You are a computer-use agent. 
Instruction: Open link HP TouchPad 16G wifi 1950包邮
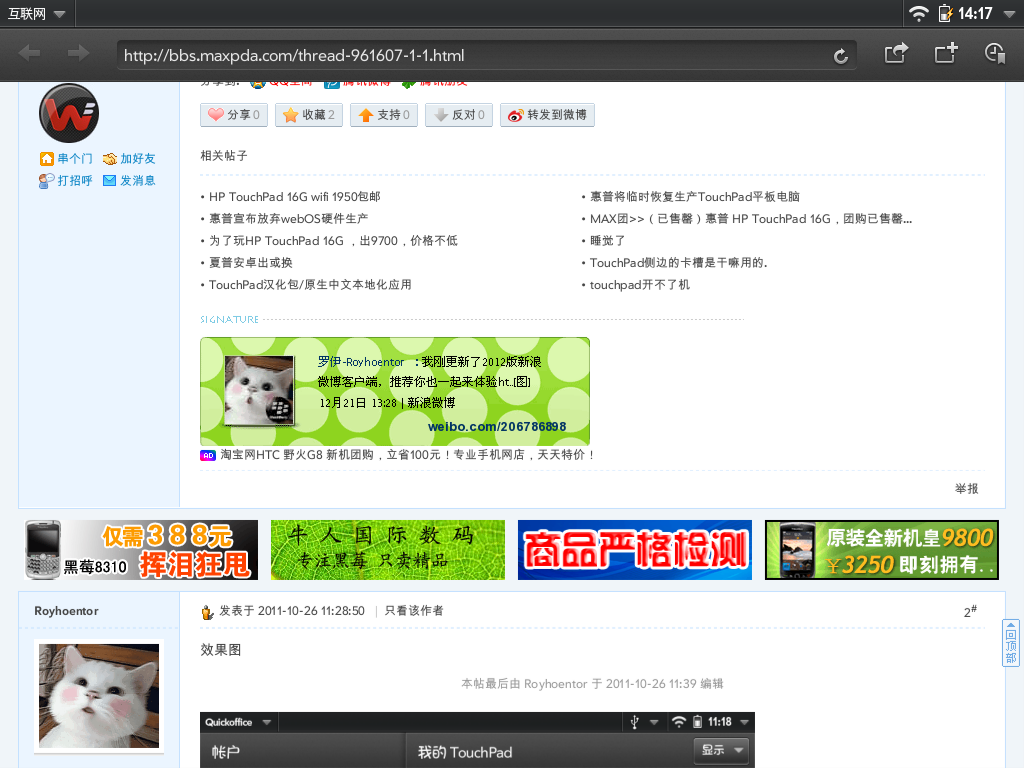[x=295, y=197]
